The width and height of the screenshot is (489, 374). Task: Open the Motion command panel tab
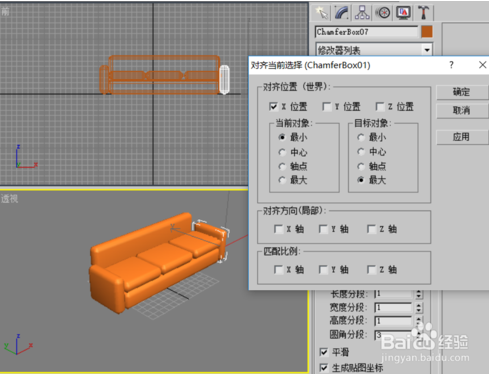[383, 13]
